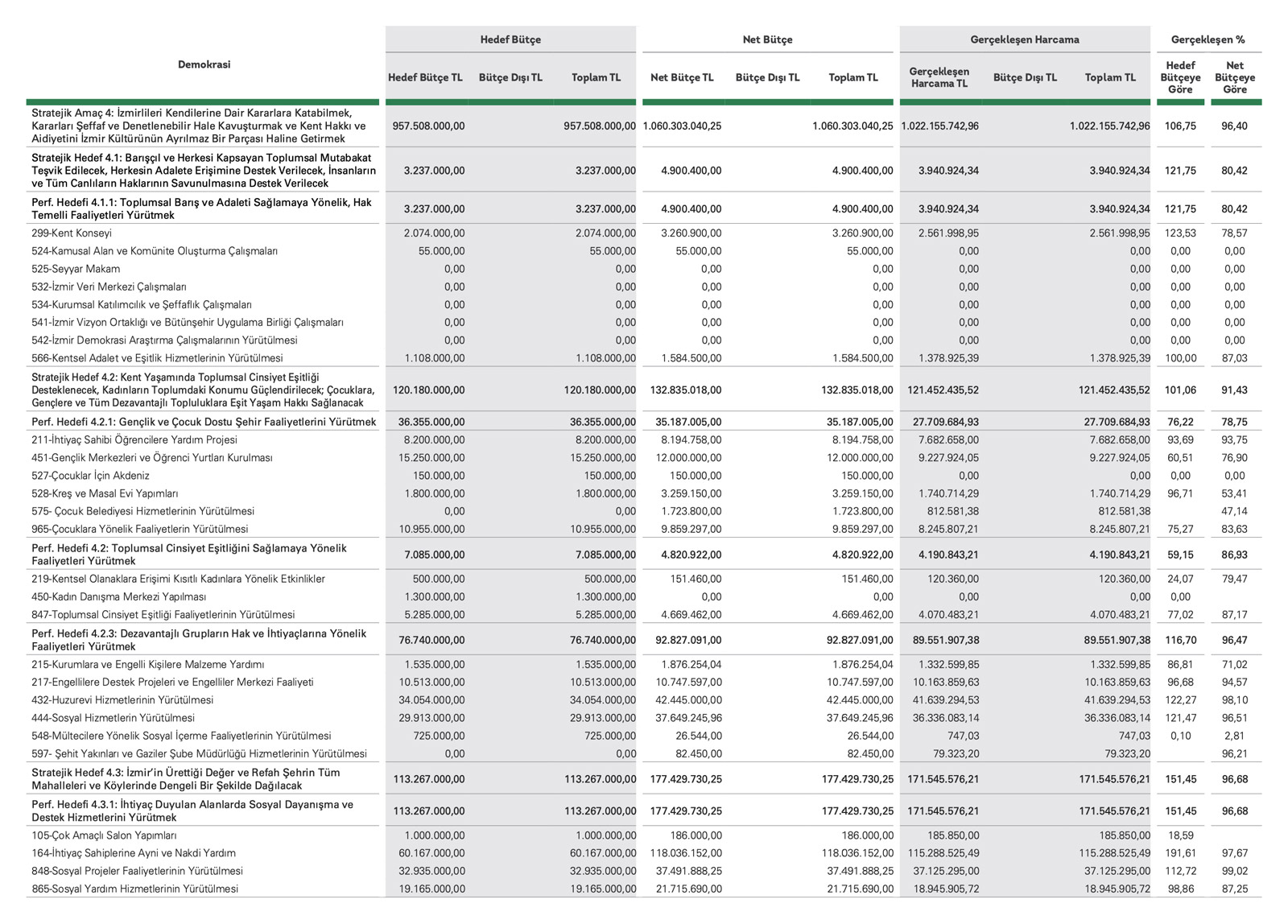
Task: Select "528-Kreş ve Masal Evi Yapımları" row
Action: [105, 493]
